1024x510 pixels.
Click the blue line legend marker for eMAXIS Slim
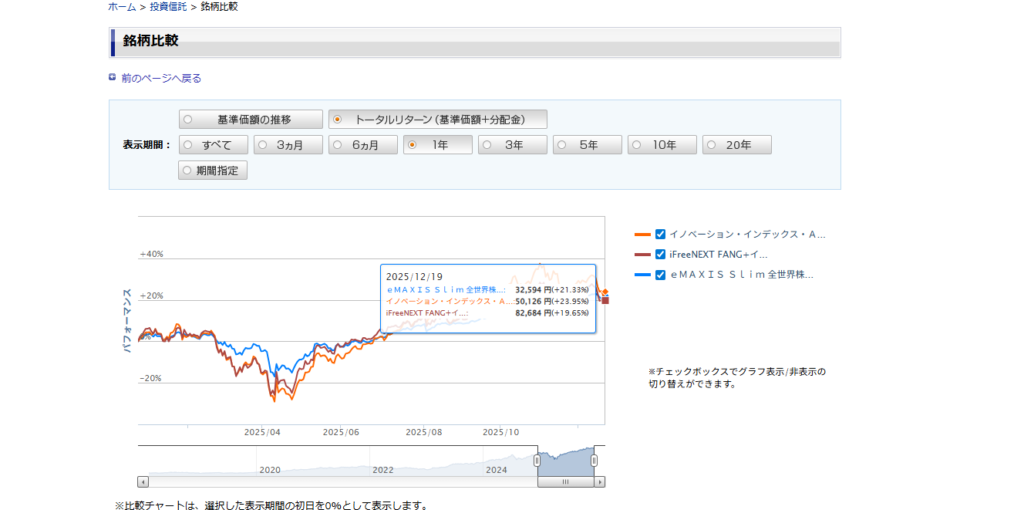tap(642, 274)
